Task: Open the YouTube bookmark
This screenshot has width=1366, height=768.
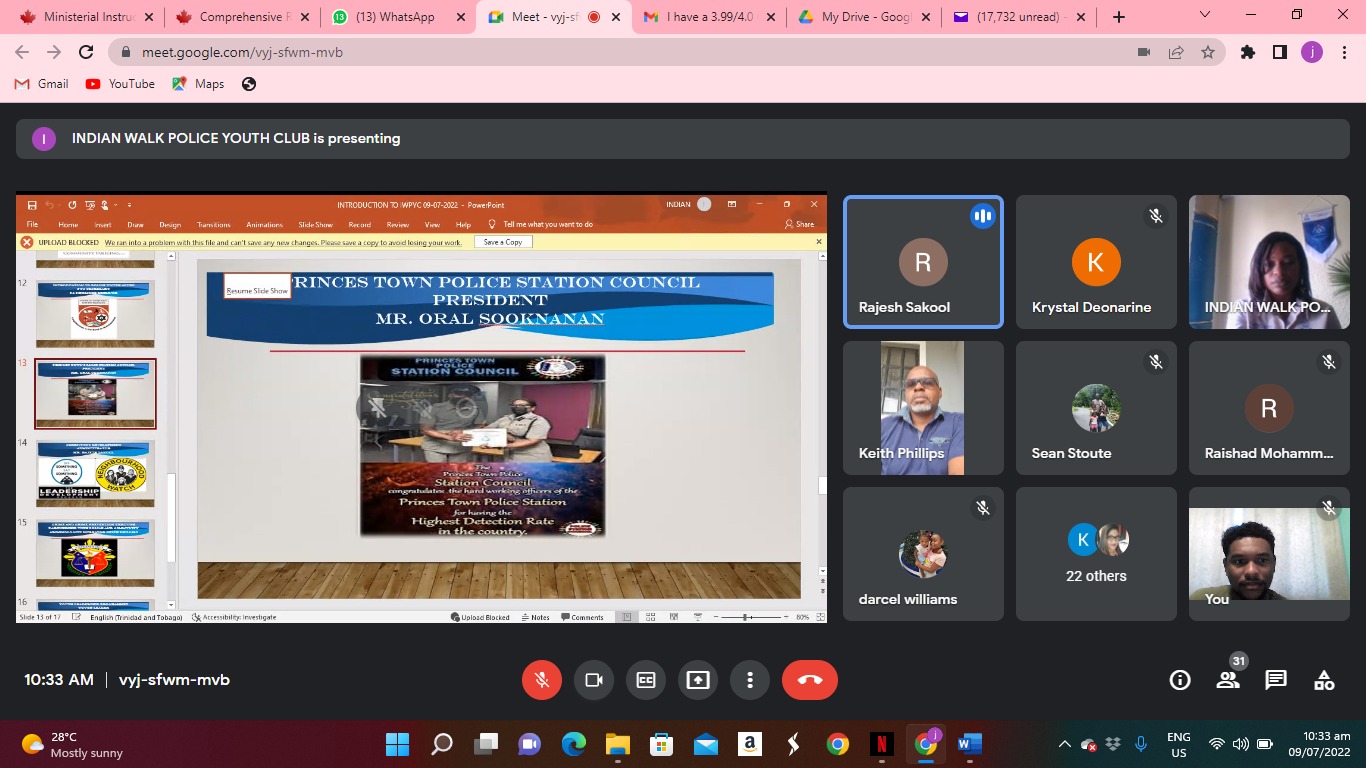Action: pyautogui.click(x=121, y=84)
